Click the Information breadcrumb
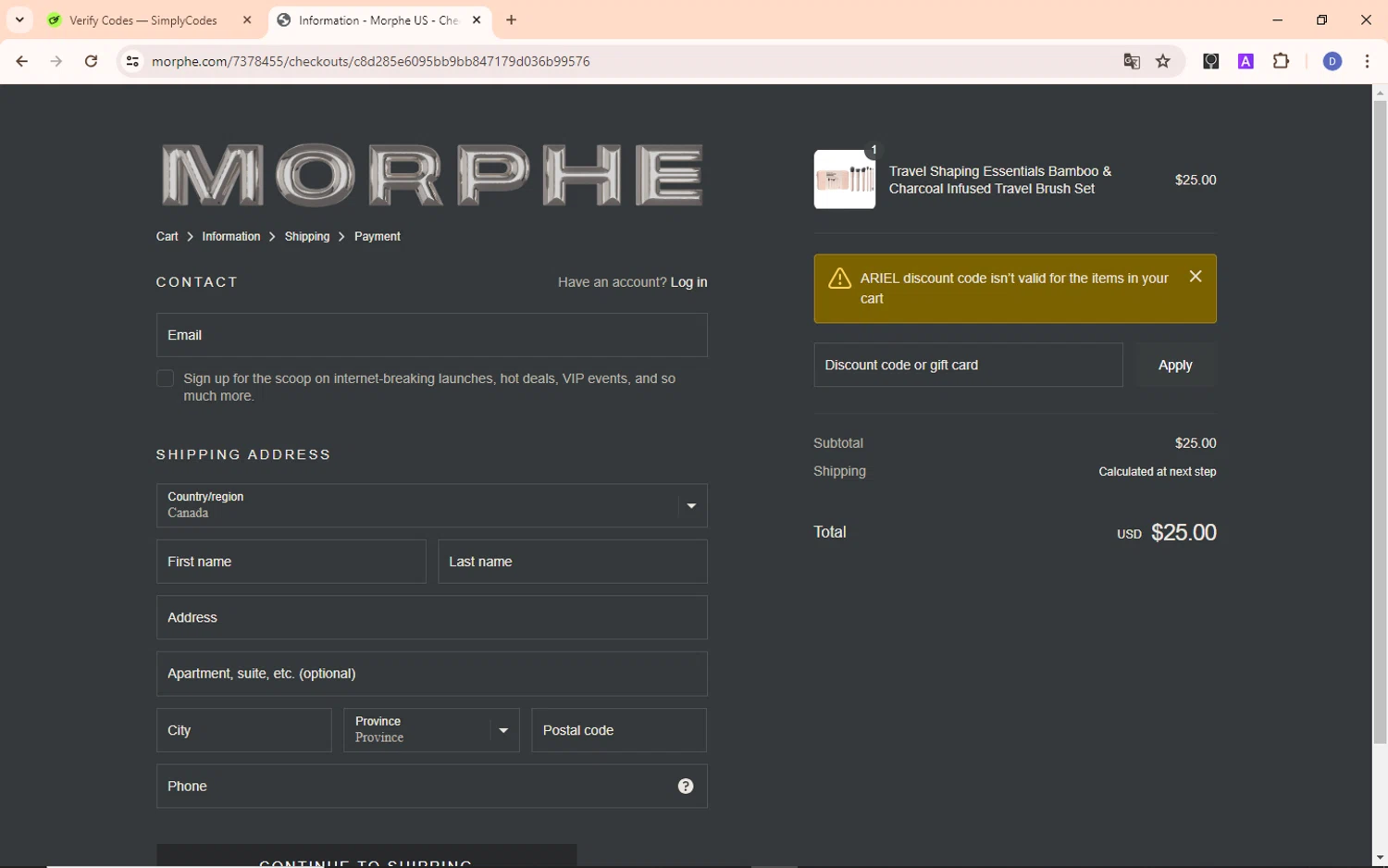 [231, 236]
